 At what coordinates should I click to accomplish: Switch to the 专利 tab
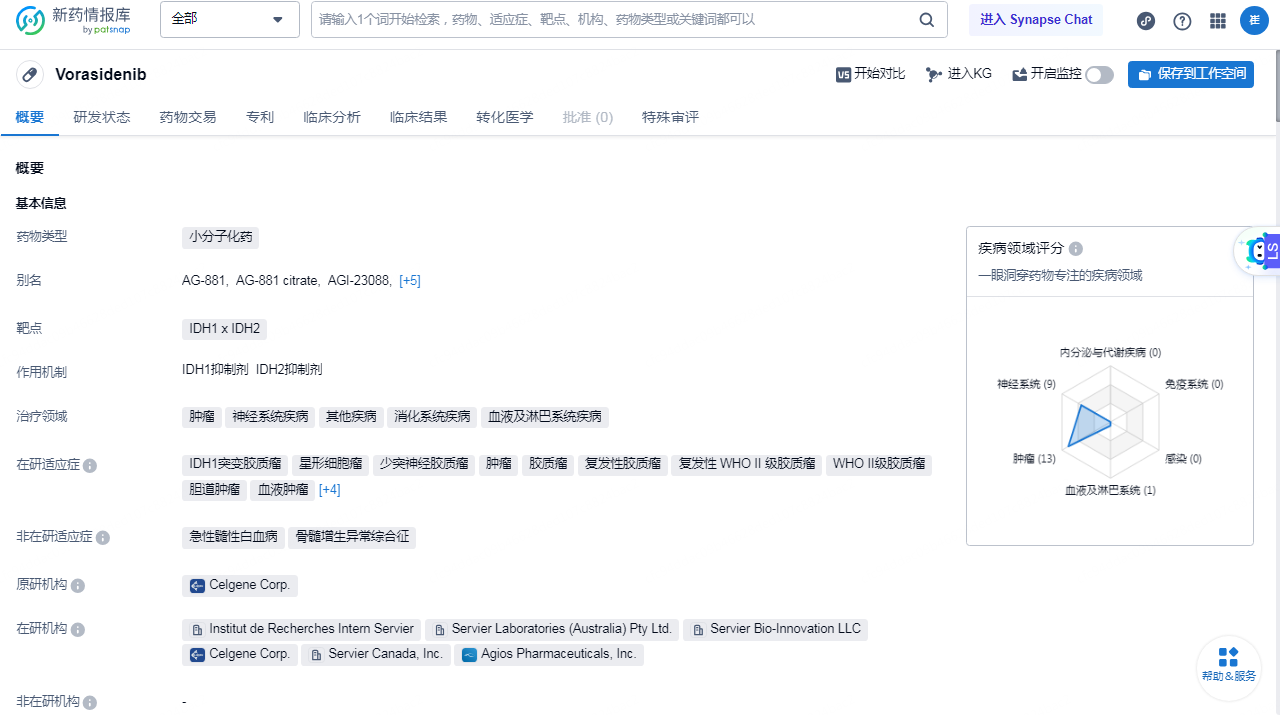tap(260, 117)
